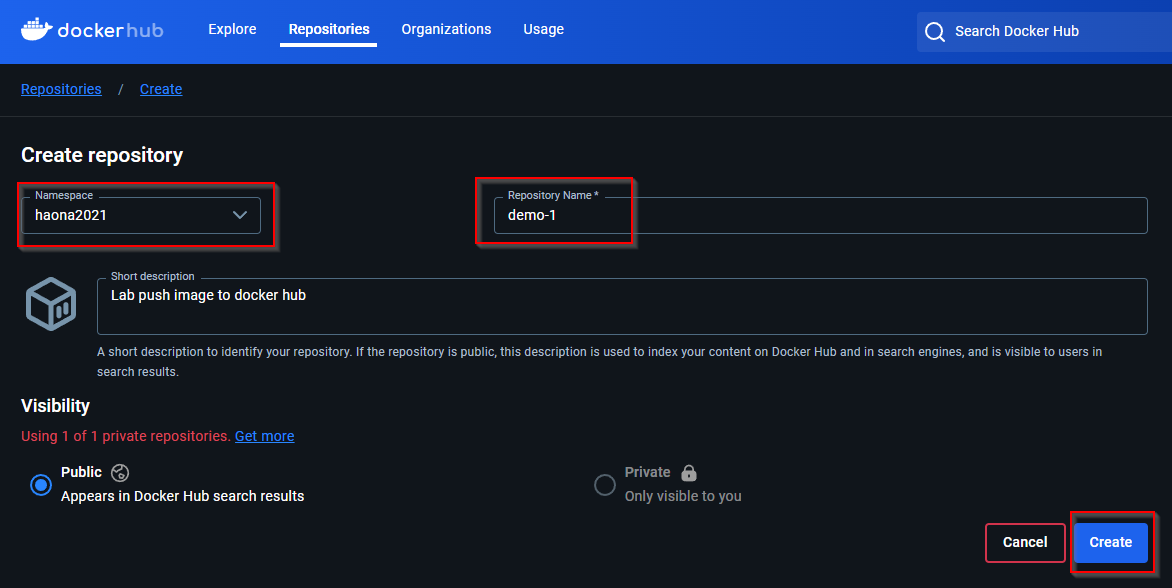The width and height of the screenshot is (1172, 588).
Task: Switch to the Repositories tab
Action: [329, 29]
